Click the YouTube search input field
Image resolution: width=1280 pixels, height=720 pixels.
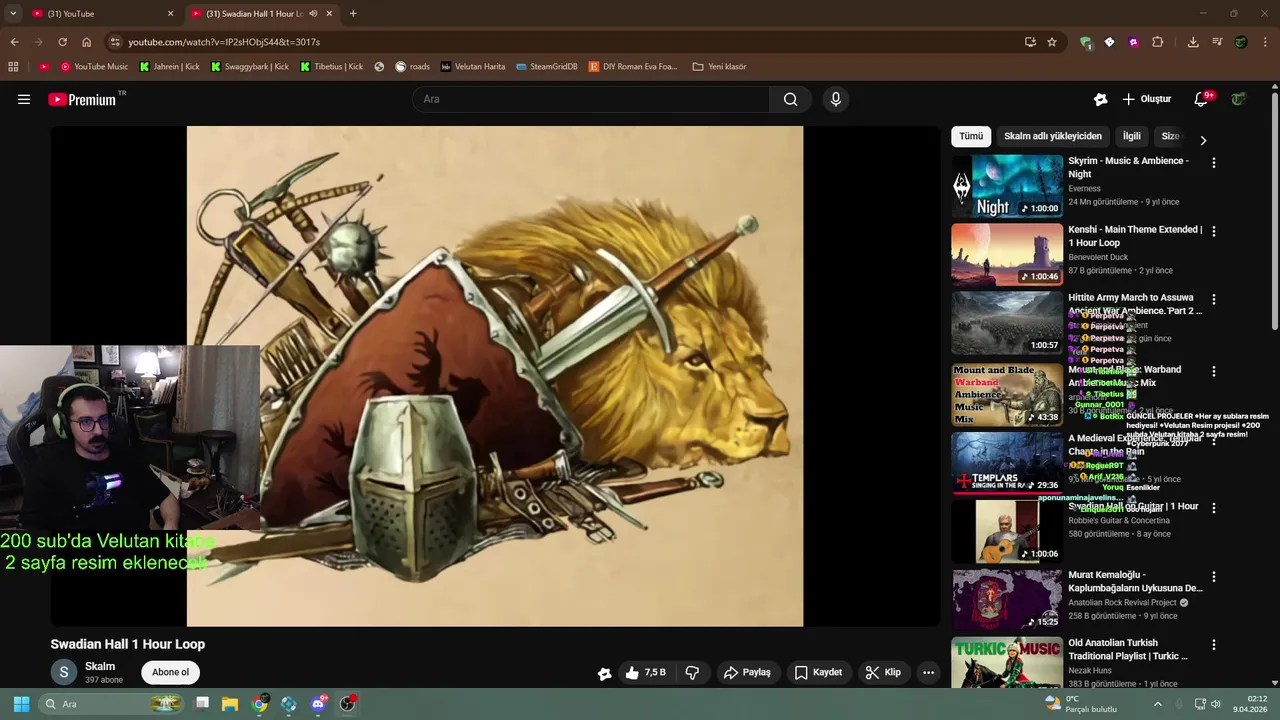click(590, 99)
